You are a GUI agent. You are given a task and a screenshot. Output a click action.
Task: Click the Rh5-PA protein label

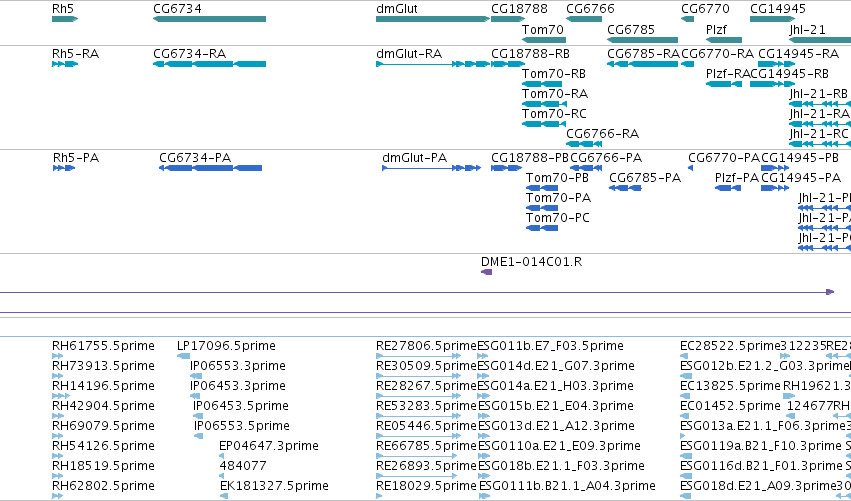click(x=76, y=158)
